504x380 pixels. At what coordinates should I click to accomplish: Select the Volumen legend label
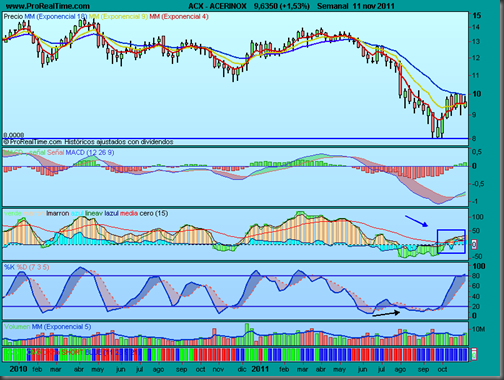pyautogui.click(x=17, y=327)
